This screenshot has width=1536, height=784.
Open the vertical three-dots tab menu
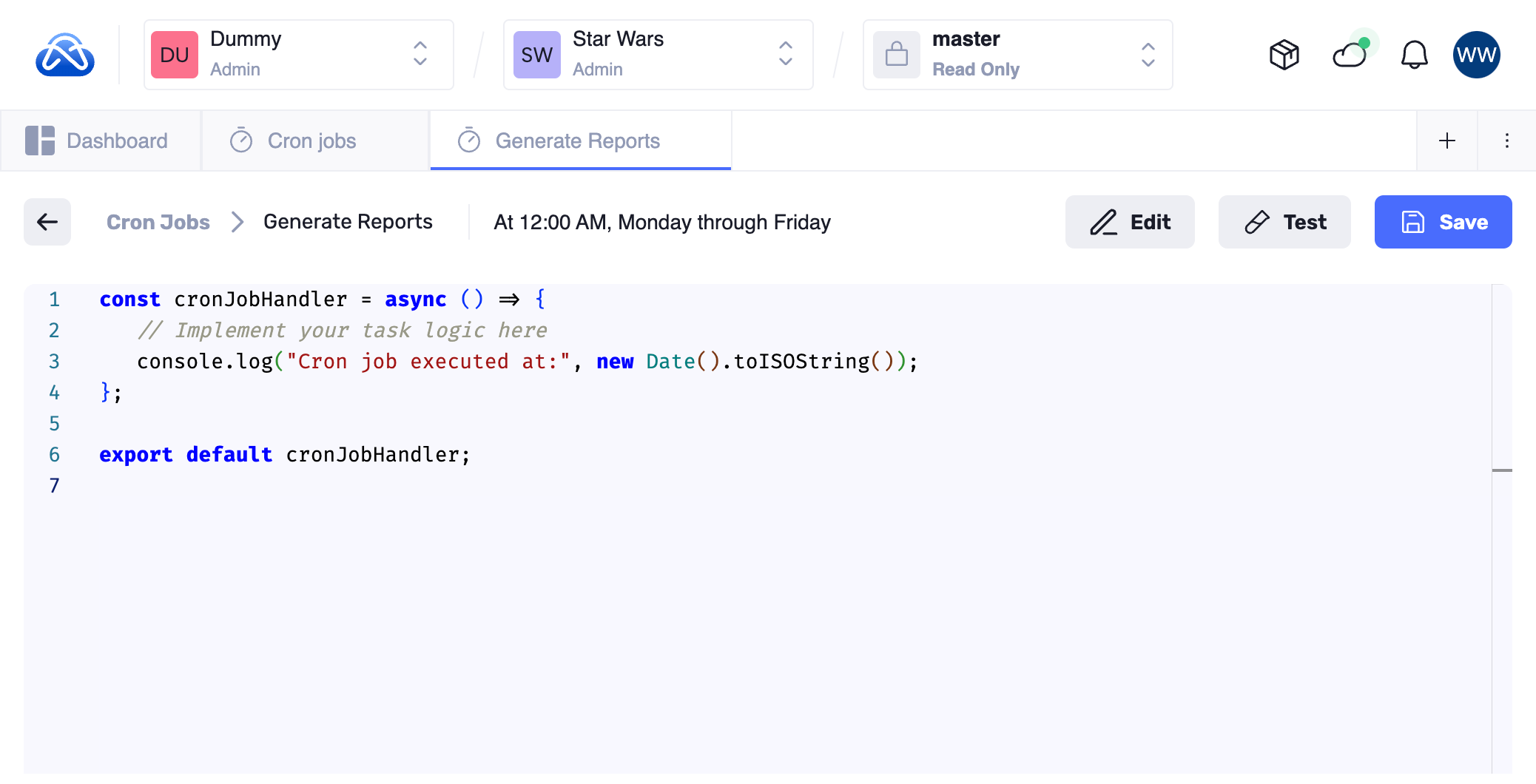1506,141
